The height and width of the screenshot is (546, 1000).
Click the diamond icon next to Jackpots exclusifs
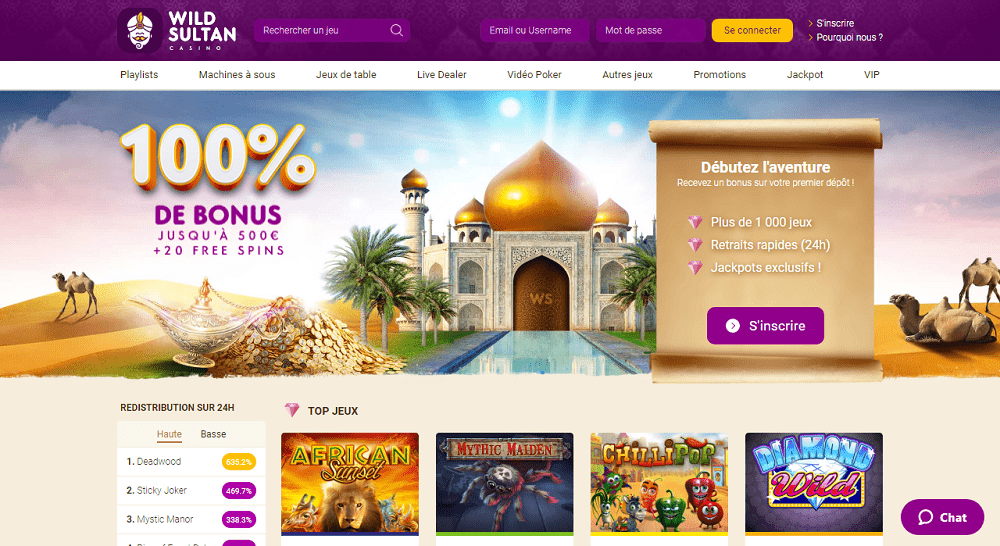(x=695, y=268)
